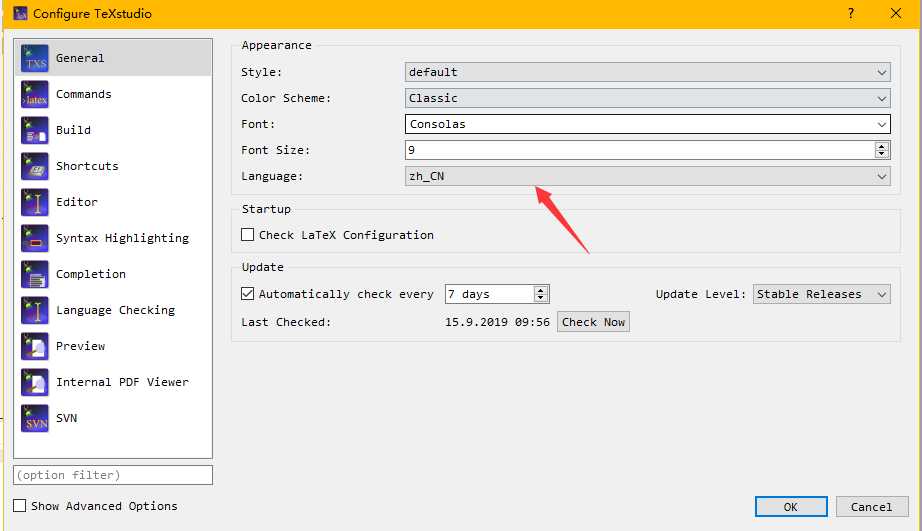
Task: Select the General section label
Action: point(80,58)
